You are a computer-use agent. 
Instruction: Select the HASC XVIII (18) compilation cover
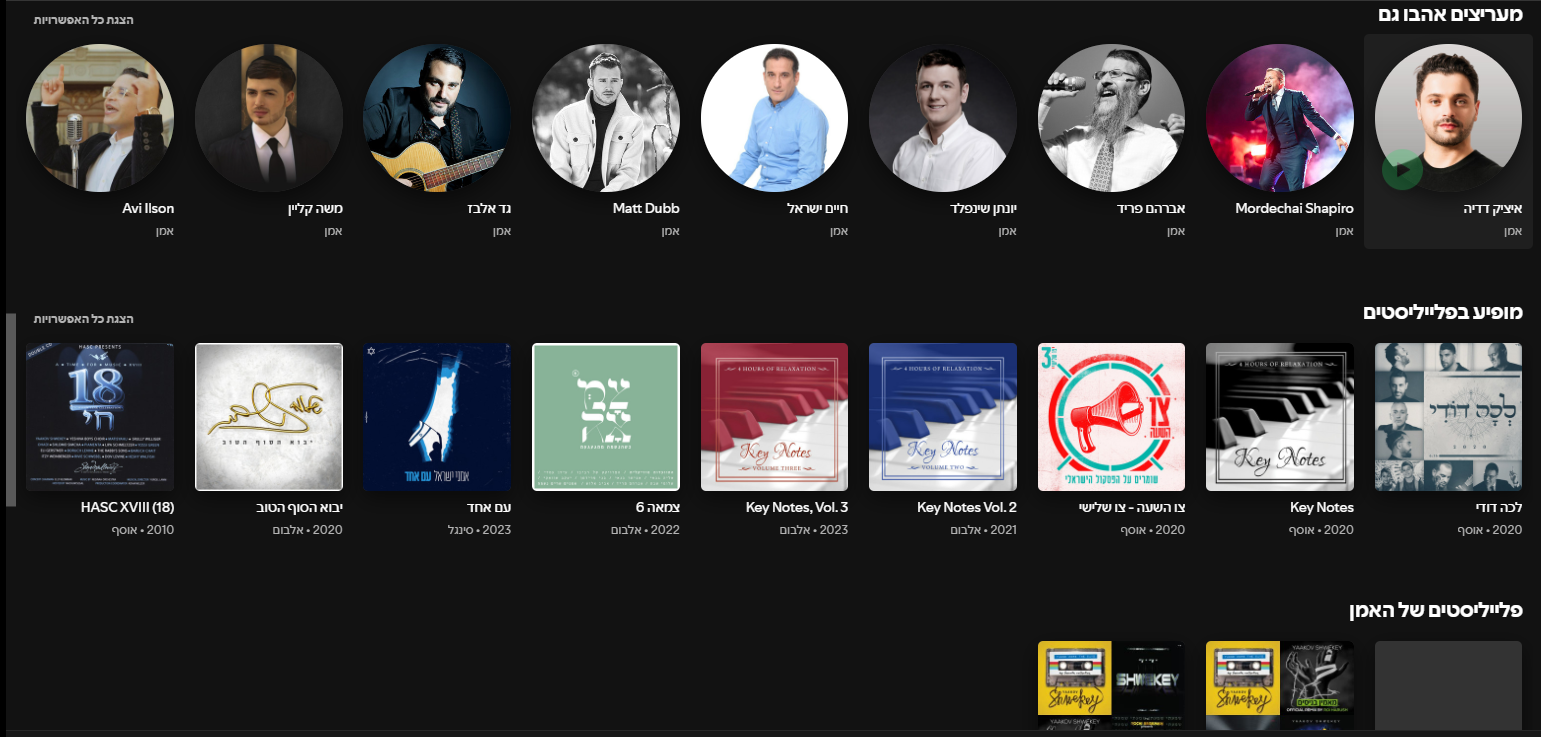[100, 417]
